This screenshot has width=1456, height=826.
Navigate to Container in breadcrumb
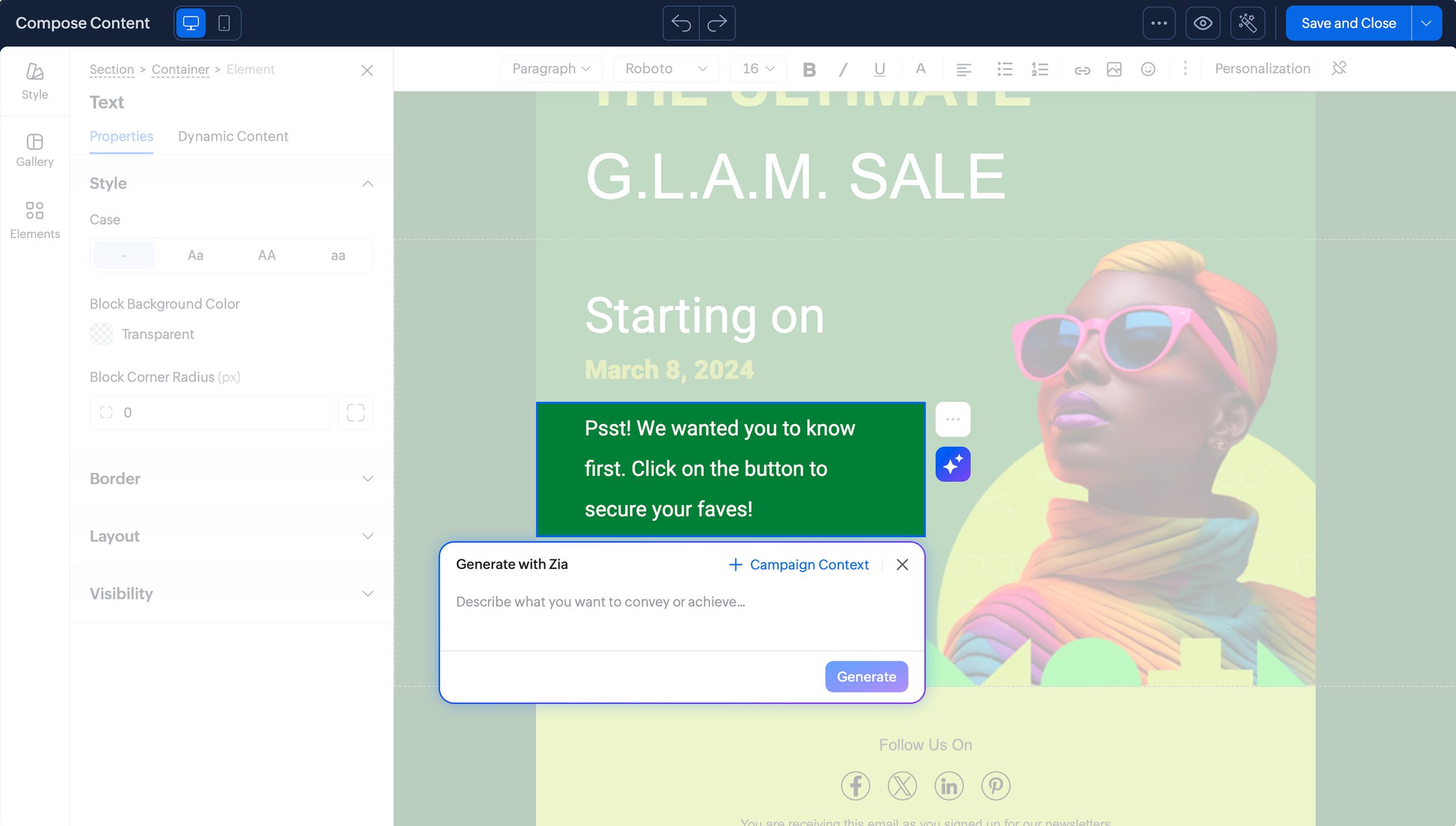click(x=181, y=69)
